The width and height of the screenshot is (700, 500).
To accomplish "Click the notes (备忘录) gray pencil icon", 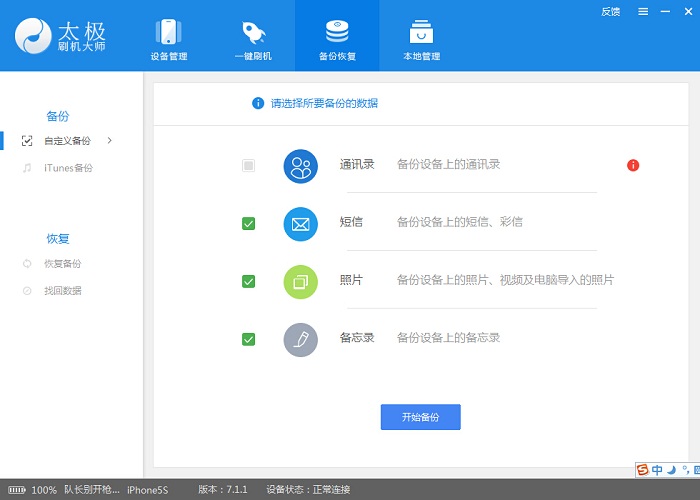I will tap(300, 338).
